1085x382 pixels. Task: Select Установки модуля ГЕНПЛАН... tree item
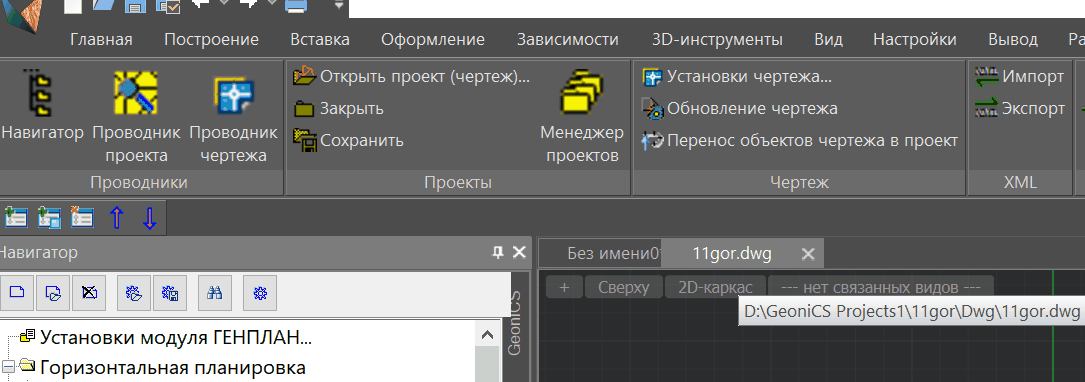click(176, 338)
